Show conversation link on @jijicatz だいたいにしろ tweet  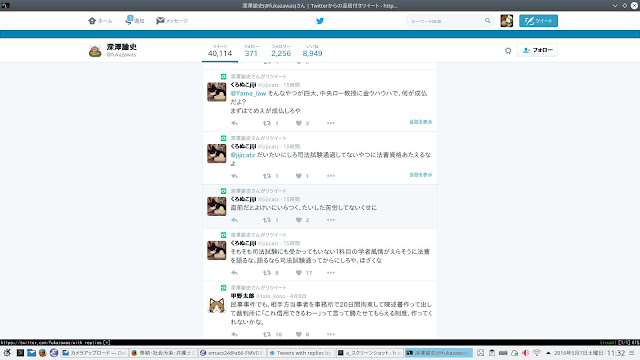click(420, 175)
